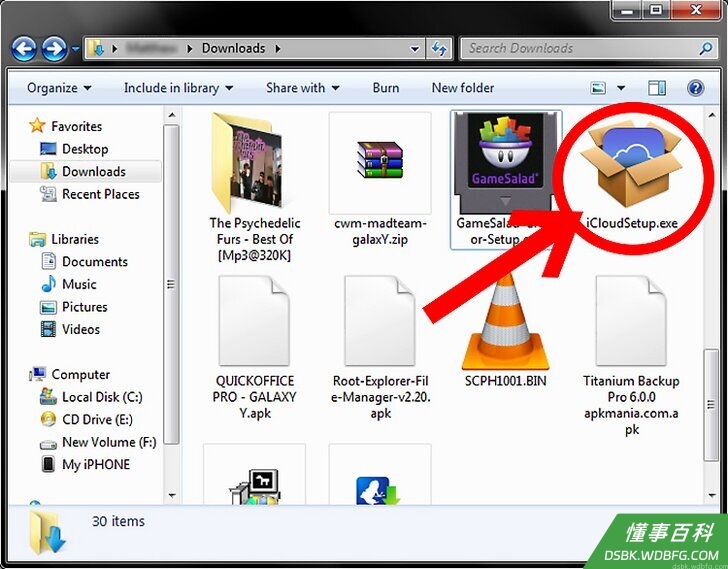Select the SCPH1001.BIN VLC cone icon
The height and width of the screenshot is (569, 728).
coord(506,323)
